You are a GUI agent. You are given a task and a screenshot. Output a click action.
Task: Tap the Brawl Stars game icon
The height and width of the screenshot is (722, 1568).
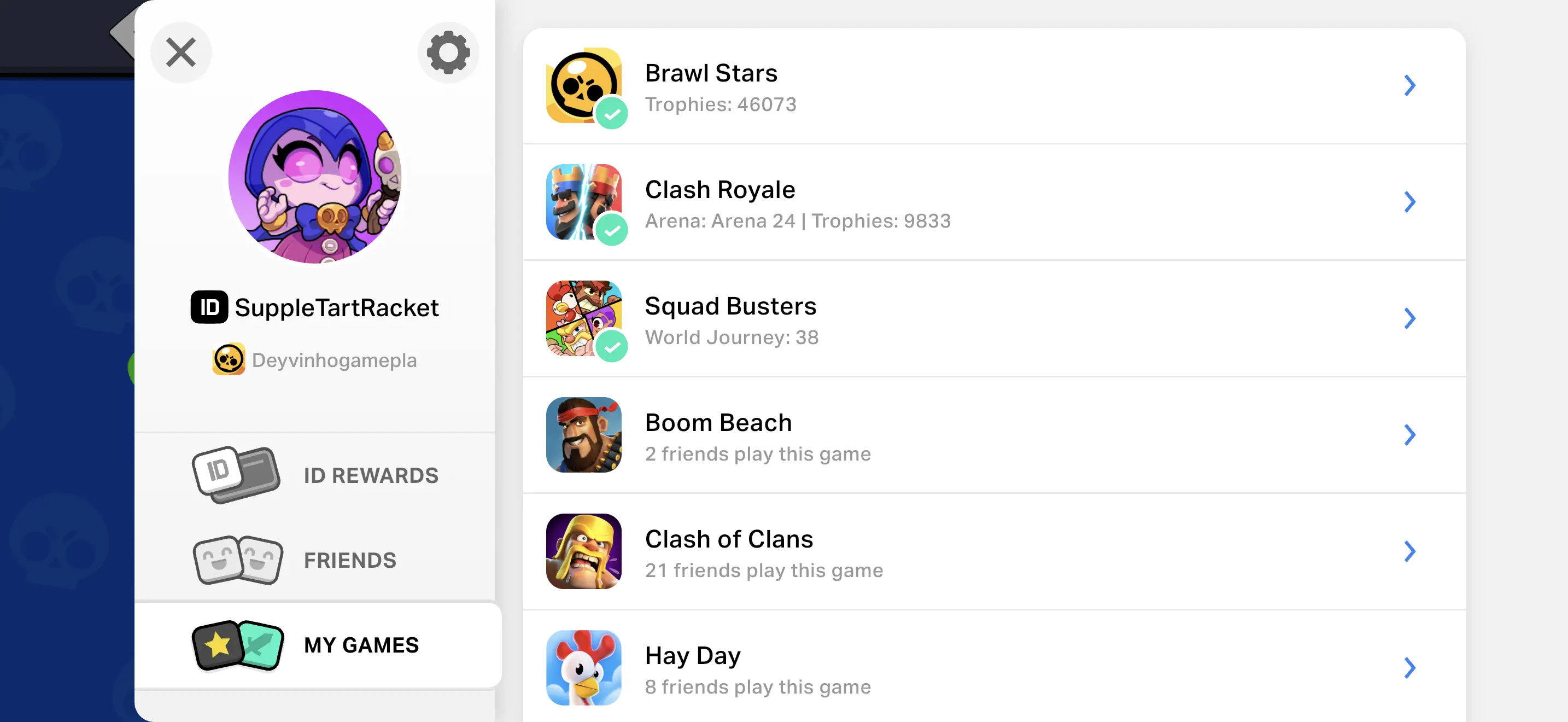coord(584,85)
